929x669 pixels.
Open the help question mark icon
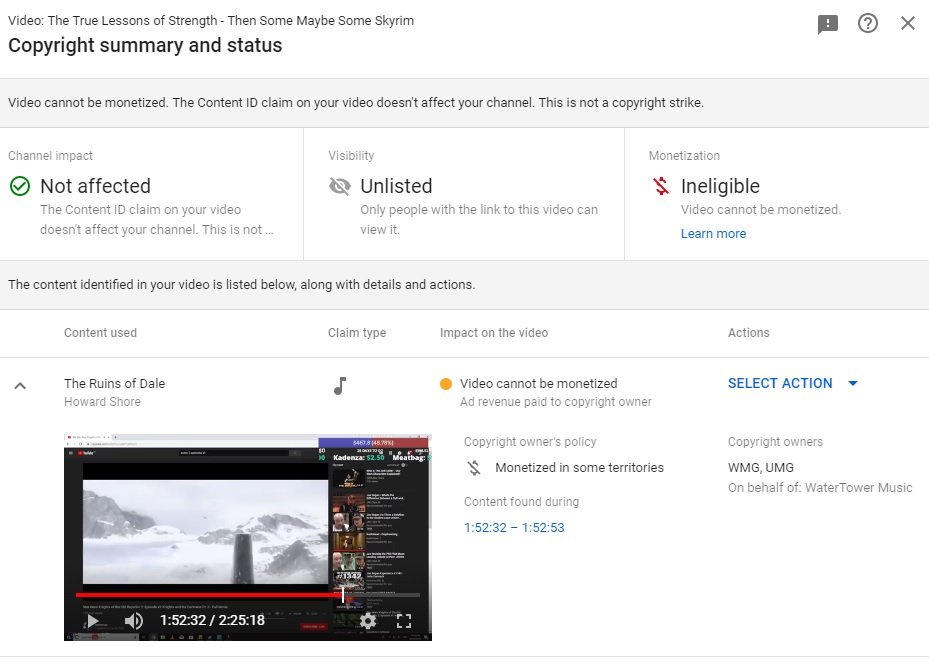(x=867, y=23)
